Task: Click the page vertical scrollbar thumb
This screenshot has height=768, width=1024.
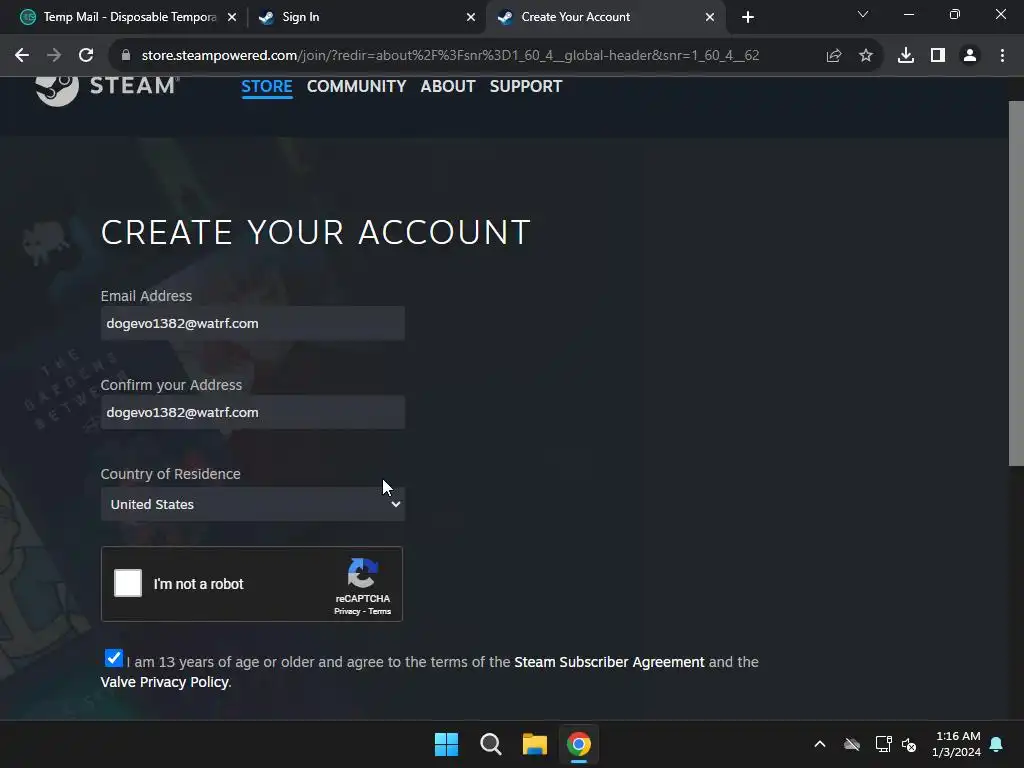Action: [1016, 283]
